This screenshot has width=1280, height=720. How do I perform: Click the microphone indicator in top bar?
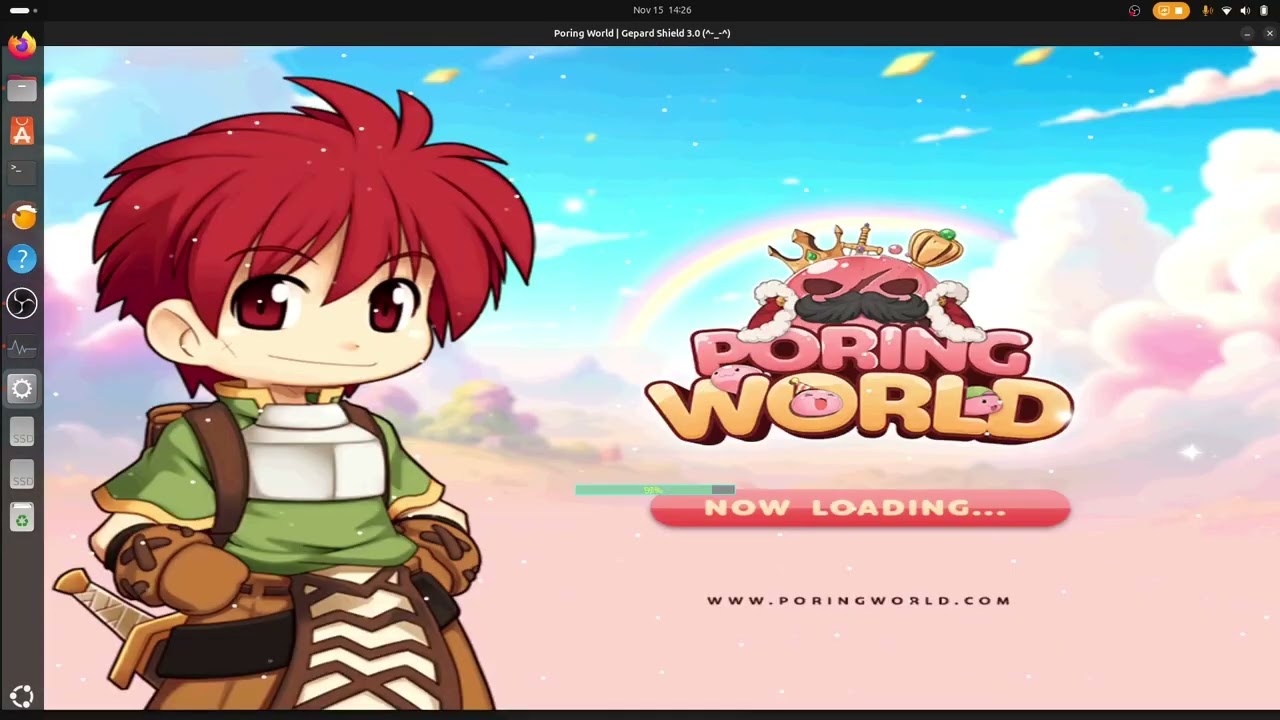[1208, 11]
